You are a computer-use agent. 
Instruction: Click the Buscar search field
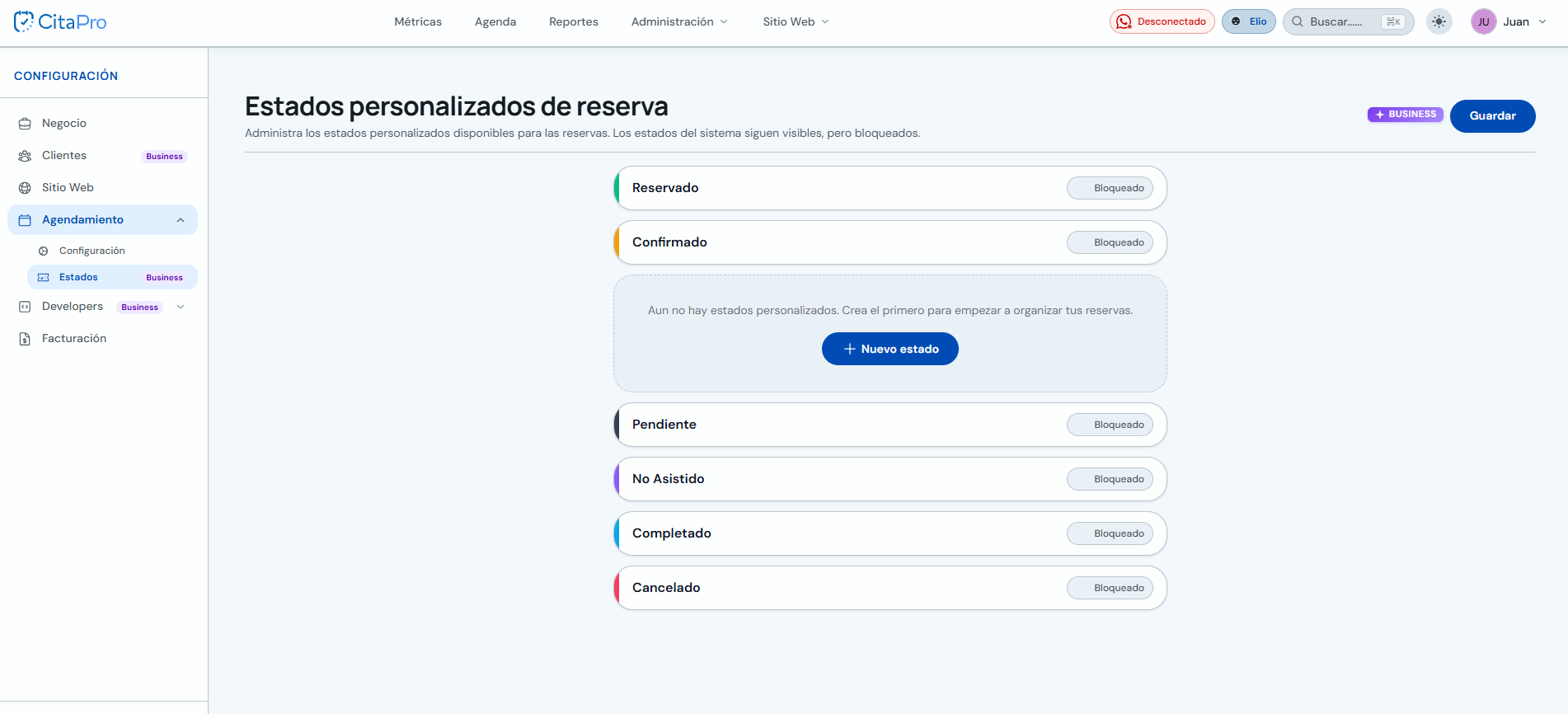tap(1349, 21)
